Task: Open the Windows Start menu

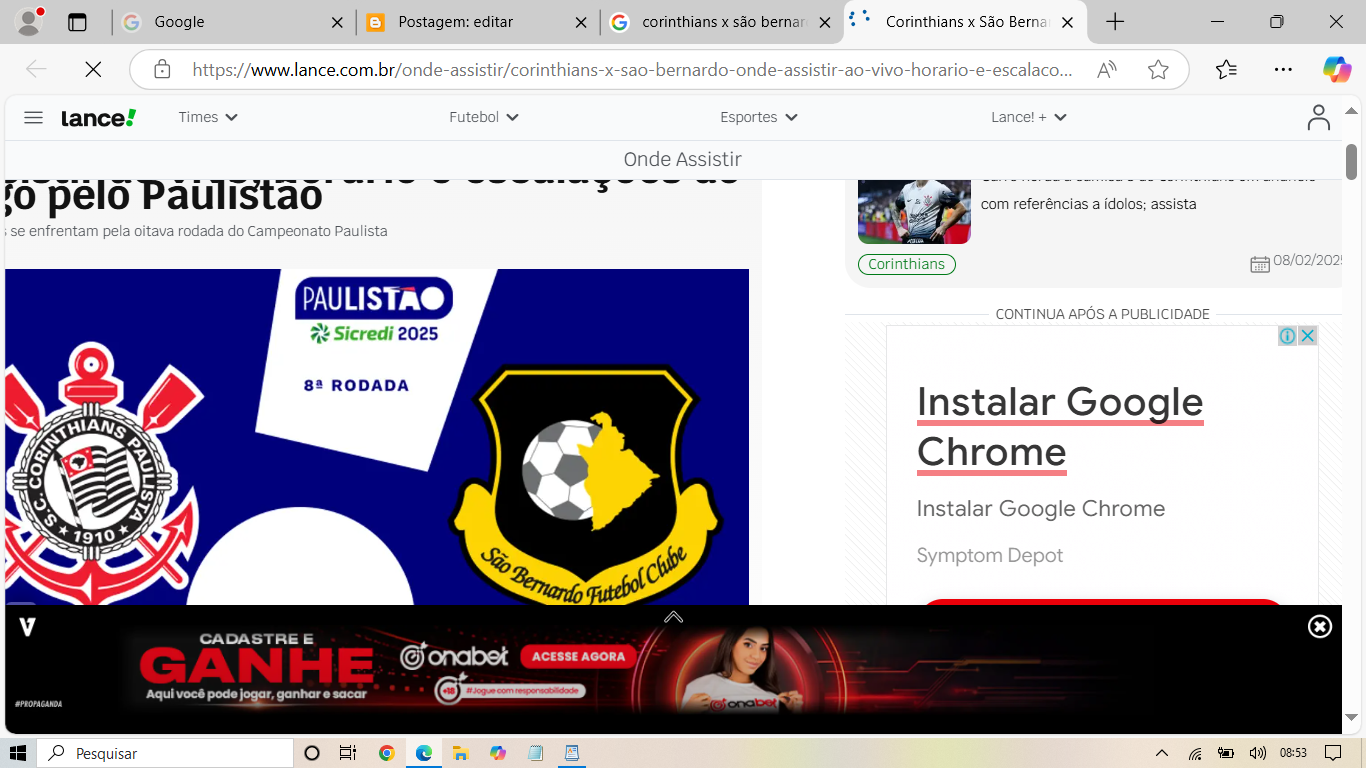Action: coord(18,753)
